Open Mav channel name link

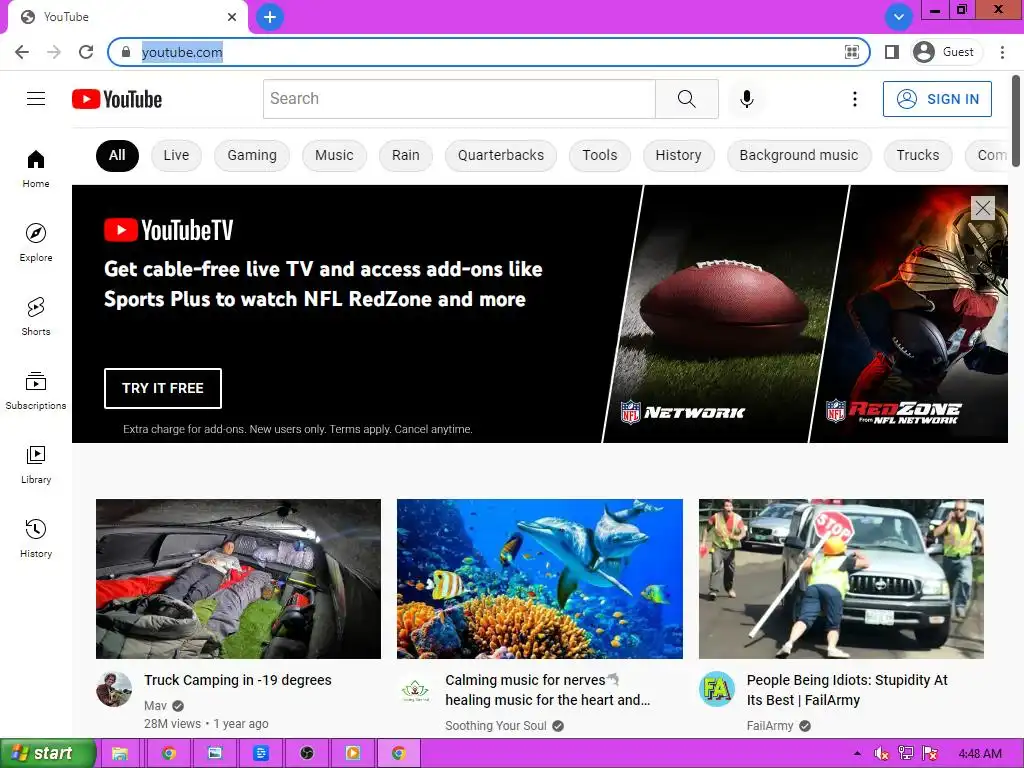155,706
